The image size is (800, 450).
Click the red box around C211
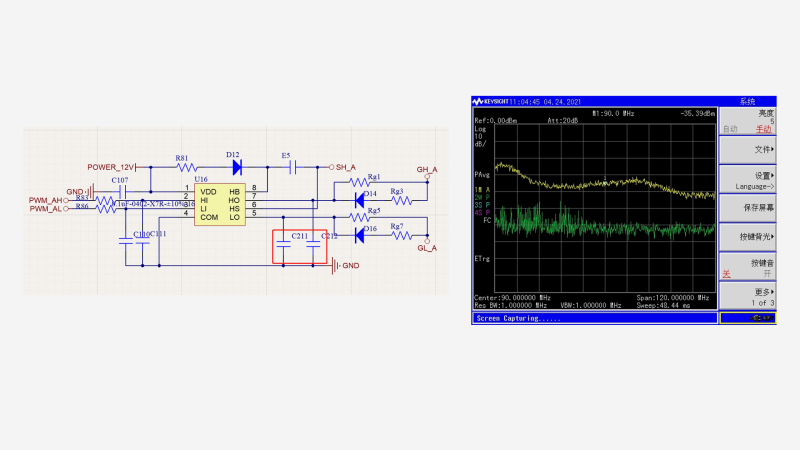(x=301, y=247)
